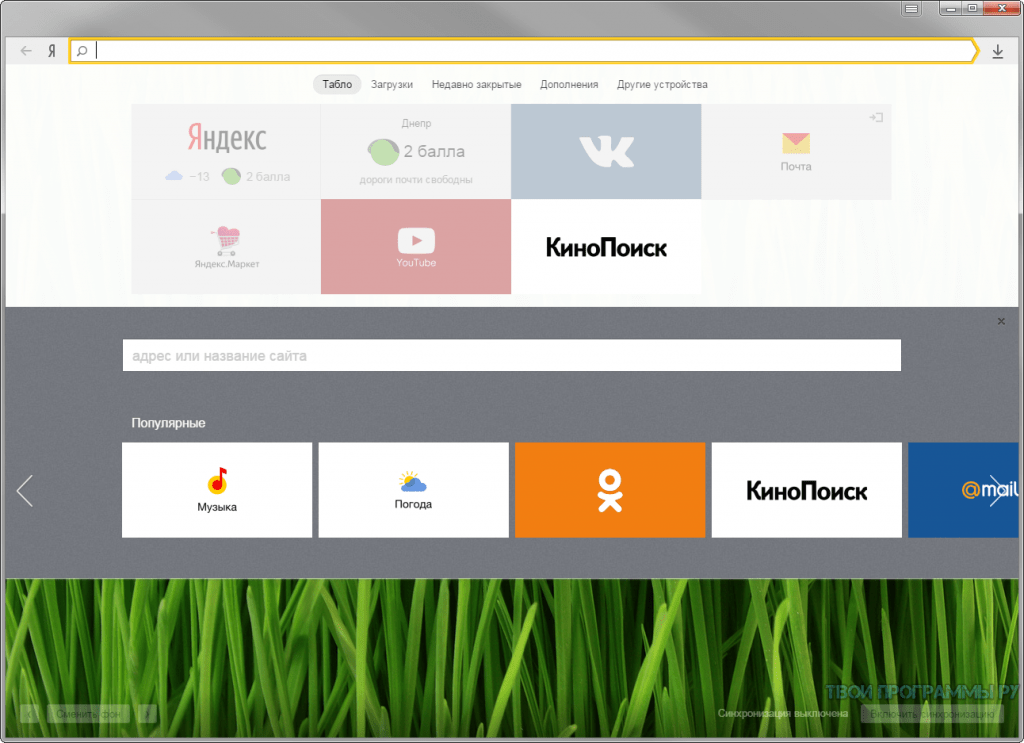Click the back arrow in the toolbar
Screen dimensions: 1024x743
pyautogui.click(x=26, y=51)
